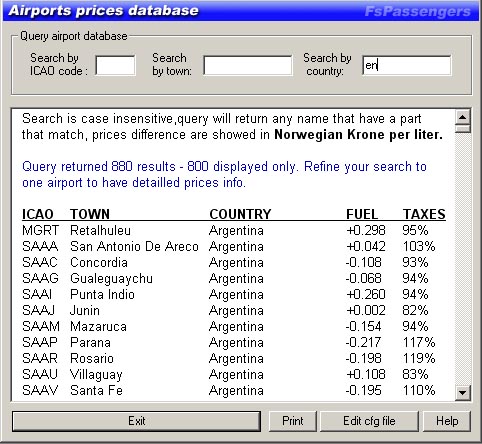Image resolution: width=482 pixels, height=444 pixels.
Task: Select ICAO code SAAI
Action: tap(37, 295)
